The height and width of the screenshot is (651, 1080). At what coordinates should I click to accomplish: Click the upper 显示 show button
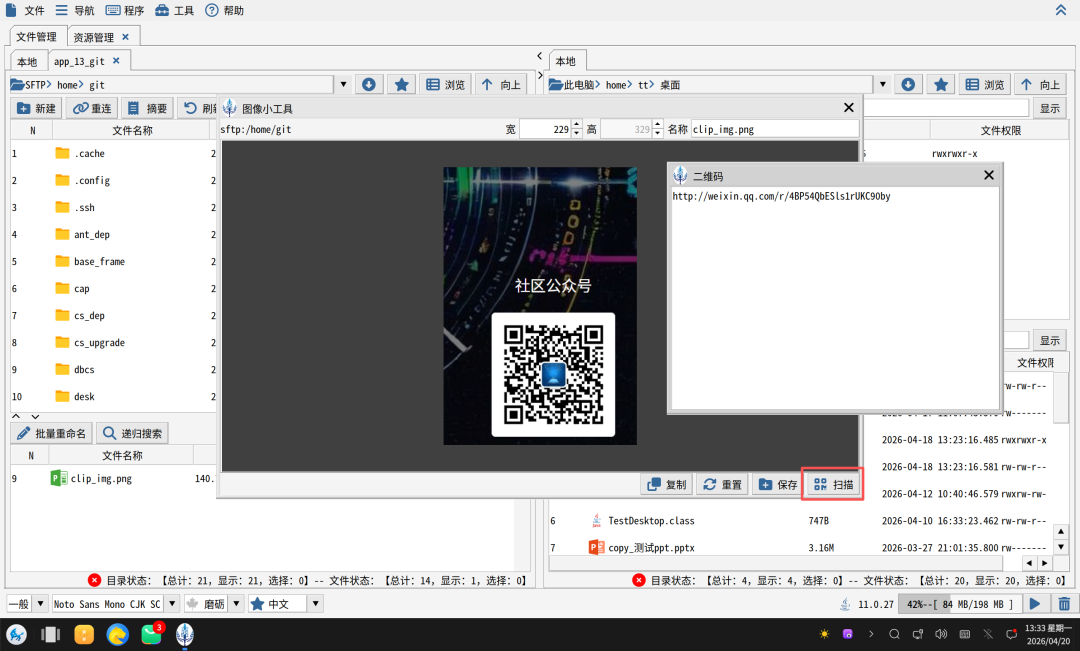pyautogui.click(x=1050, y=108)
